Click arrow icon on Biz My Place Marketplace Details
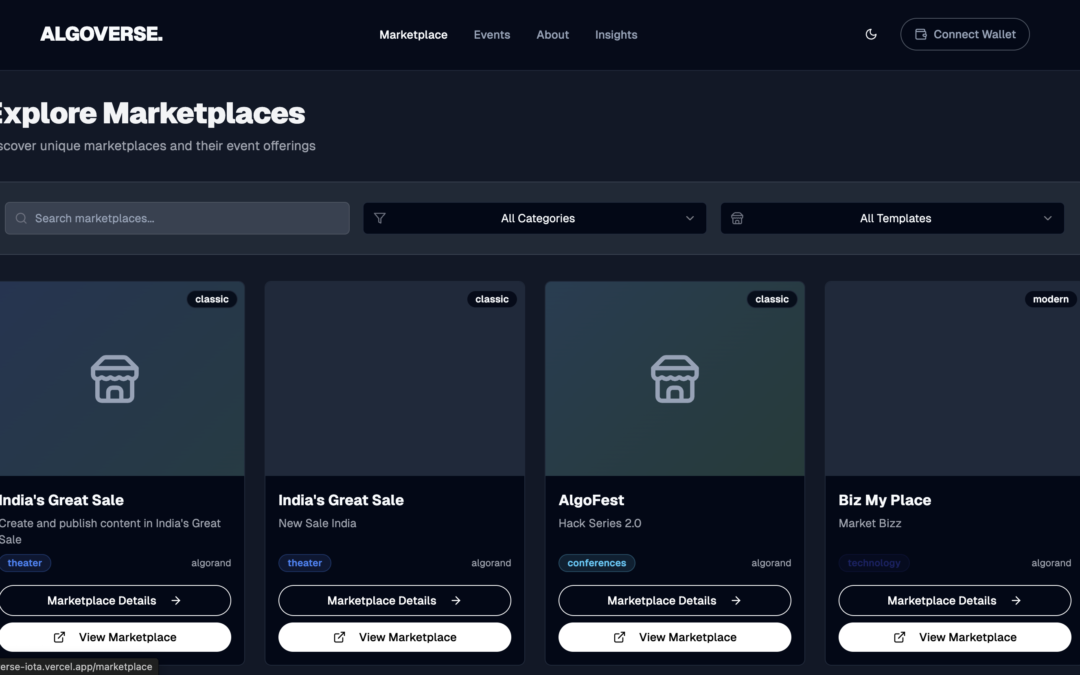 1016,601
